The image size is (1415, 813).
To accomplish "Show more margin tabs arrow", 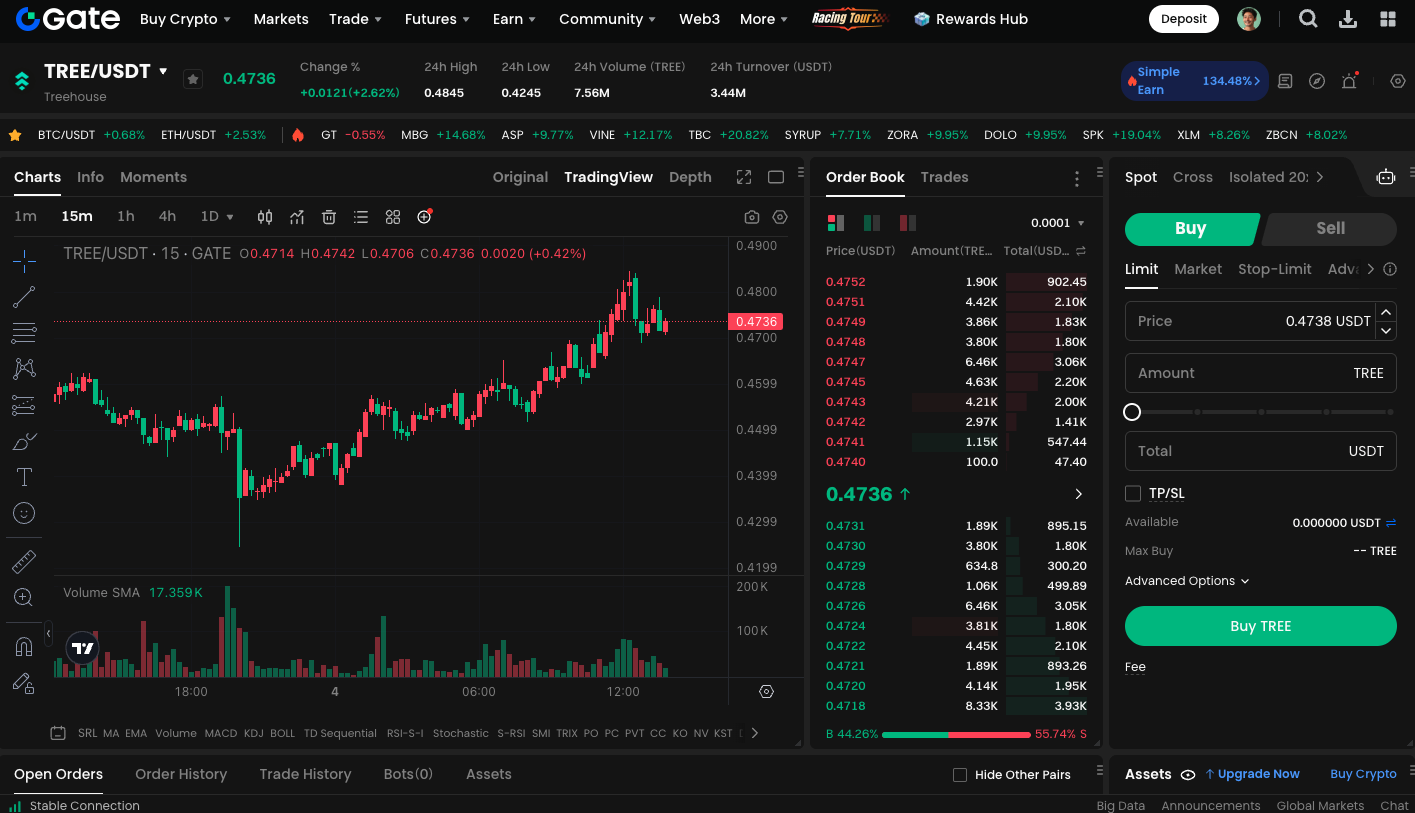I will [x=1320, y=177].
